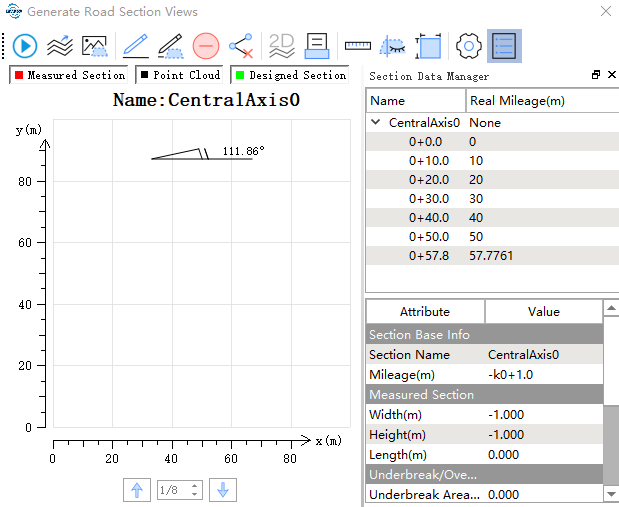Select the 0+57.8 section row

(x=429, y=255)
